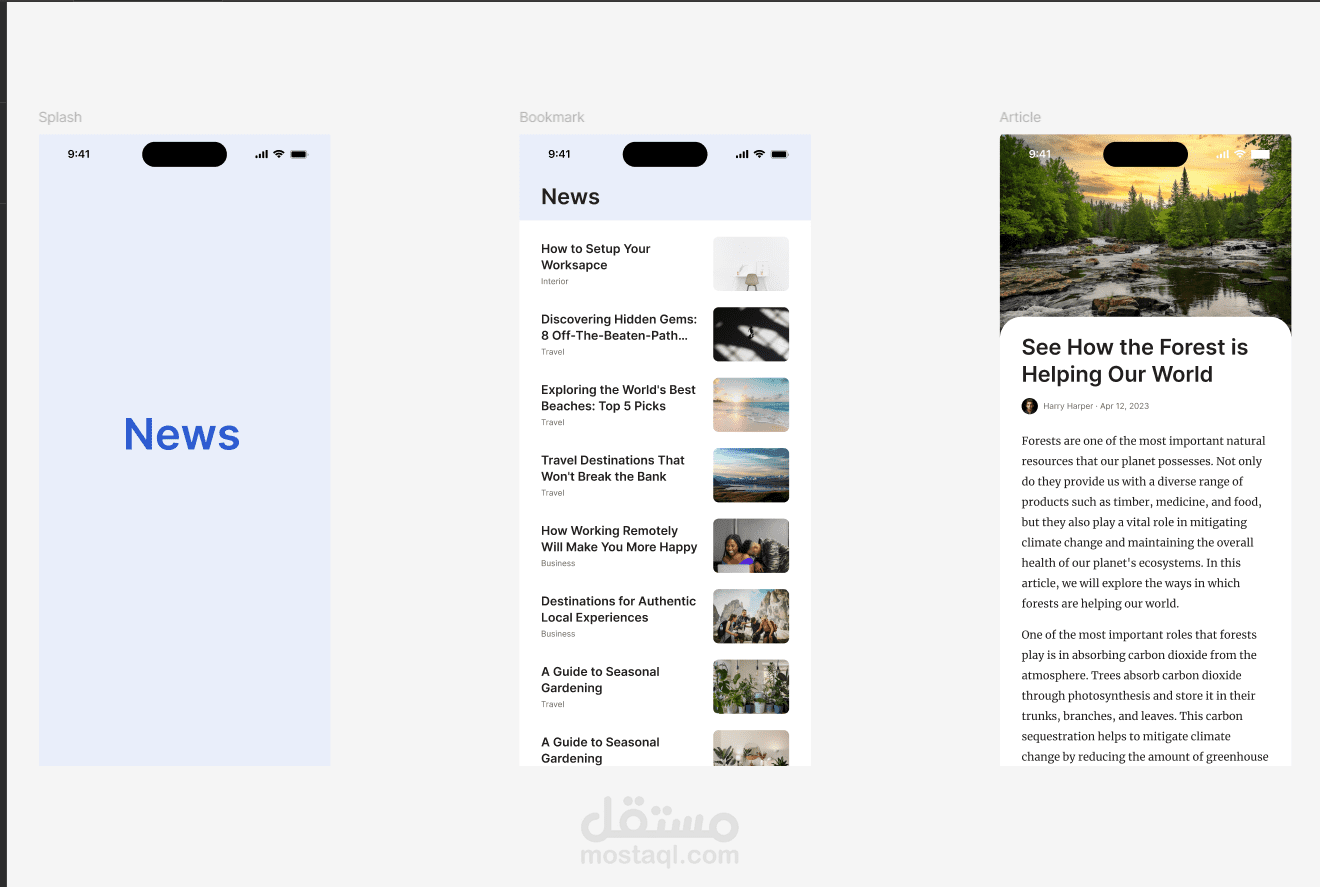The image size is (1320, 887).
Task: Click the battery icon on the Bookmark screen
Action: pos(779,153)
